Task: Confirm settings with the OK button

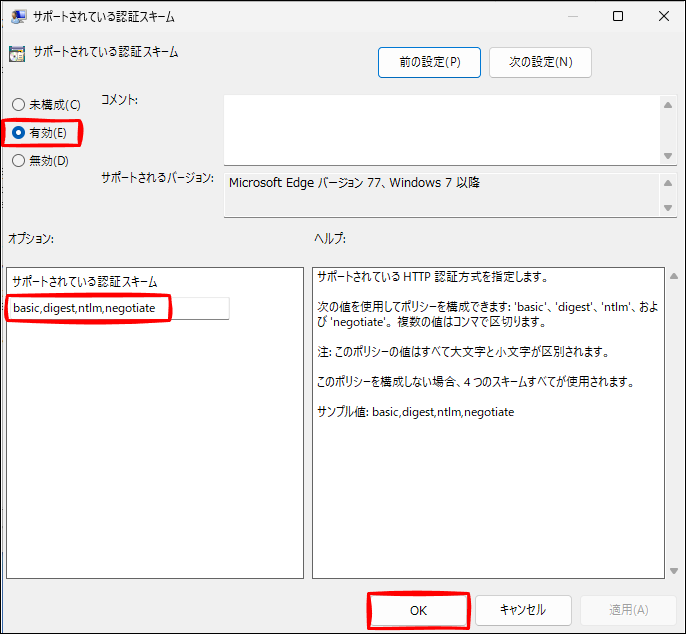Action: [x=419, y=610]
